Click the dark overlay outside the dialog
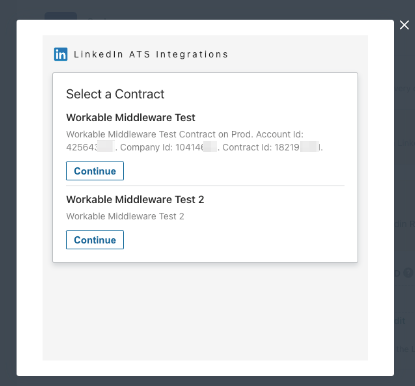The width and height of the screenshot is (415, 386). 8,200
